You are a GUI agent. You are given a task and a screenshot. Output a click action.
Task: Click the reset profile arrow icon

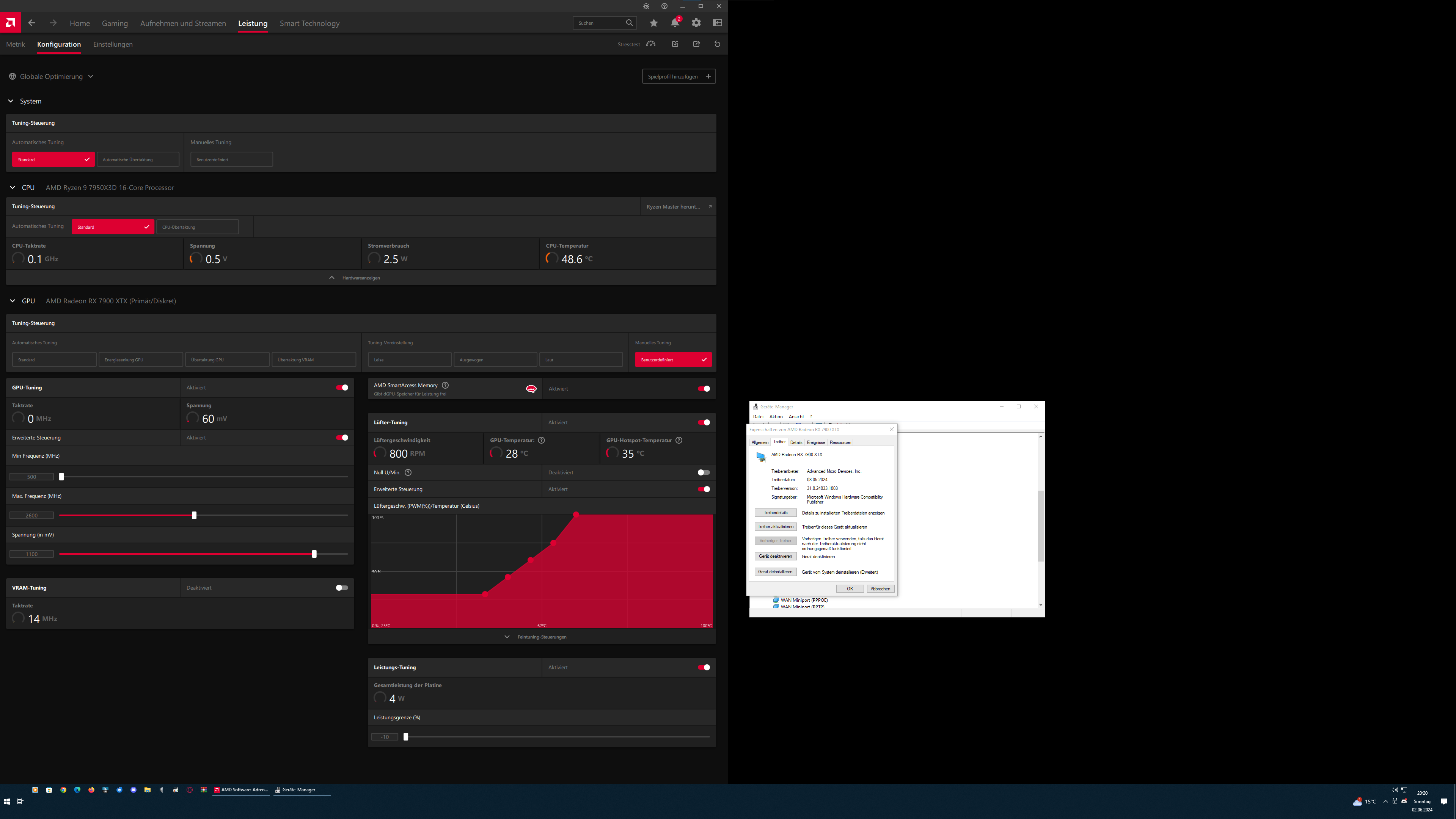[717, 44]
